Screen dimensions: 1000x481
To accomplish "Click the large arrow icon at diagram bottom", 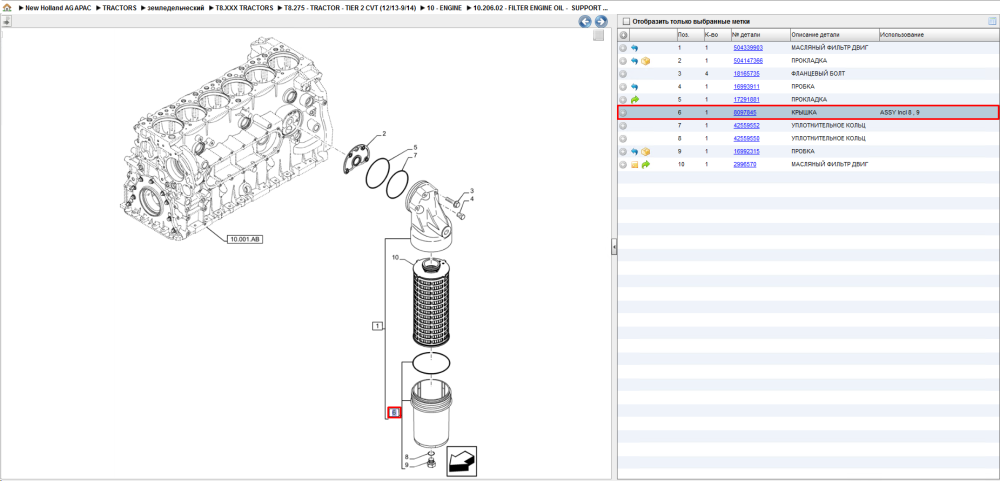I will click(461, 461).
